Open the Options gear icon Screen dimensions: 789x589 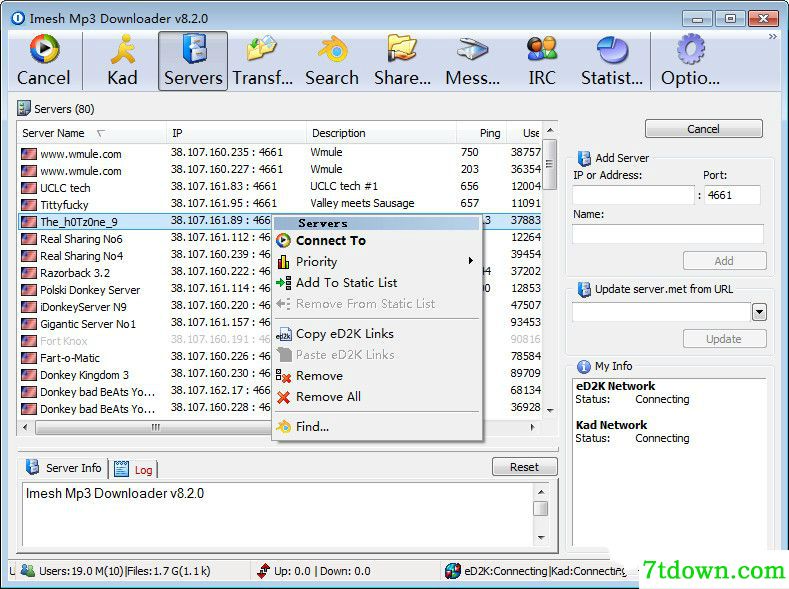click(x=690, y=49)
